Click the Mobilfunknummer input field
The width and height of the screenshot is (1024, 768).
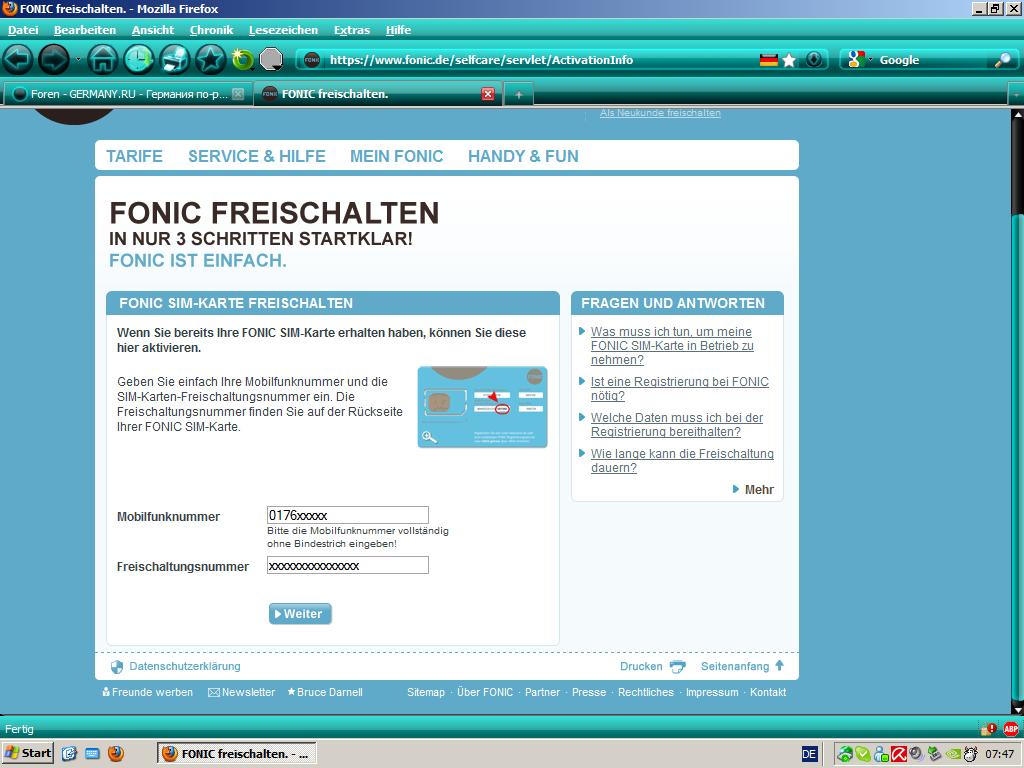(348, 515)
